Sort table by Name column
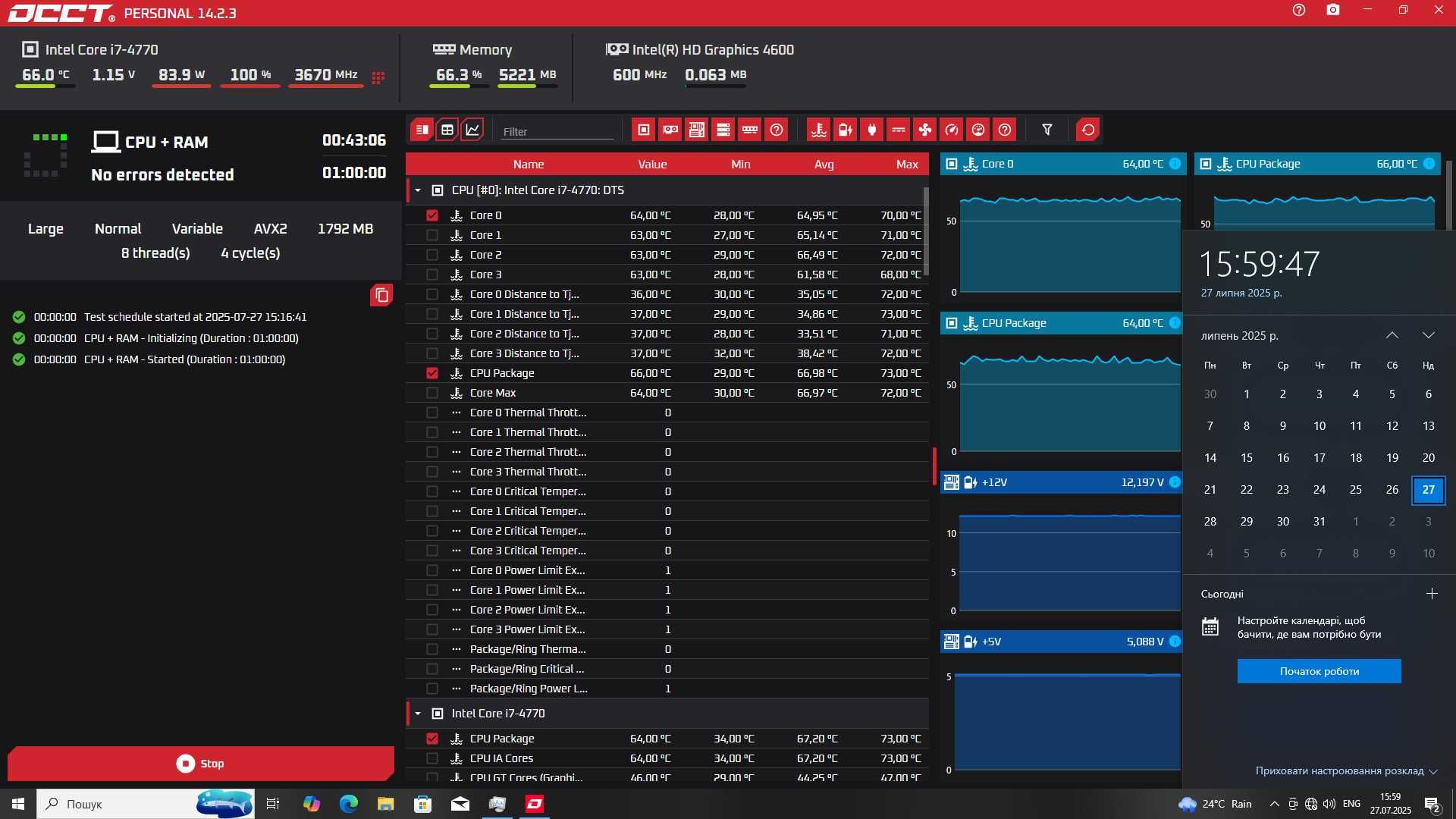Viewport: 1456px width, 819px height. [x=529, y=165]
